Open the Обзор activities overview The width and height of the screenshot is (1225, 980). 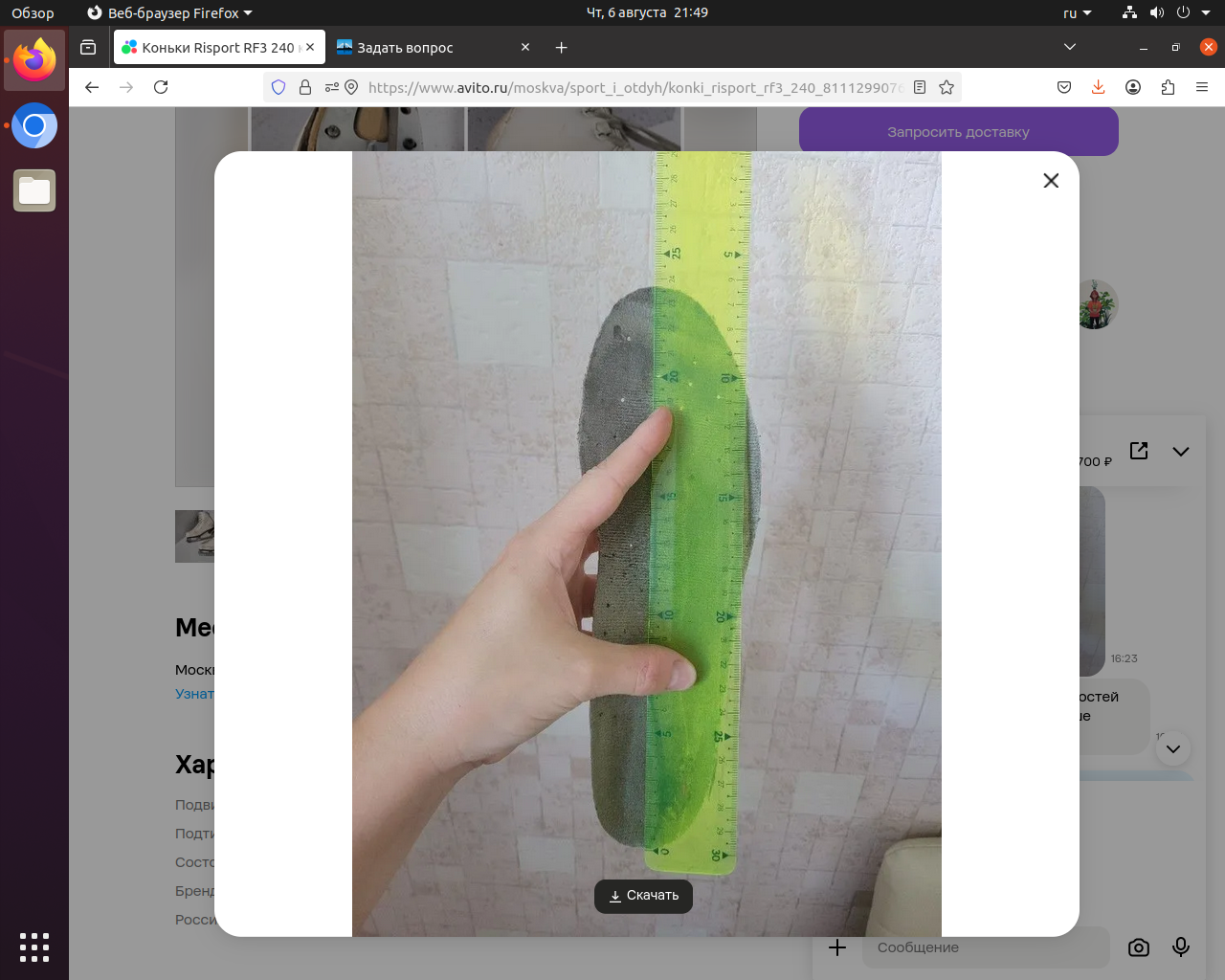click(33, 12)
